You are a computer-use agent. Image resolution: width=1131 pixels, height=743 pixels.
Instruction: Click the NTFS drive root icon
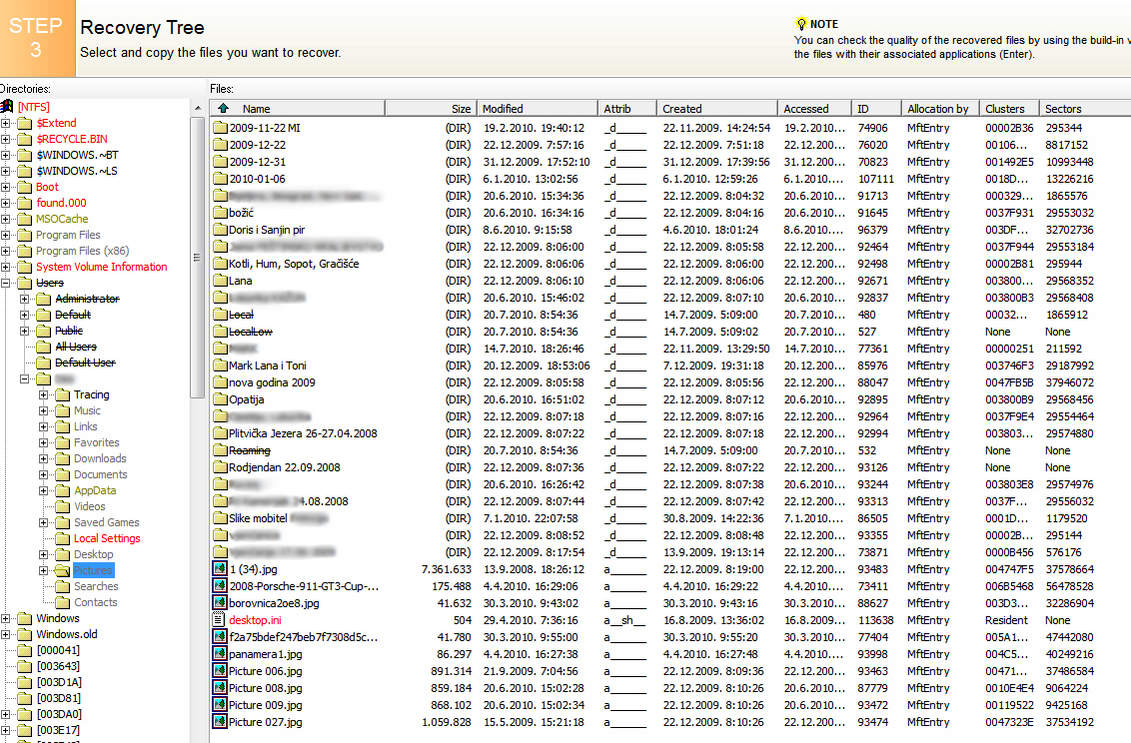click(8, 107)
